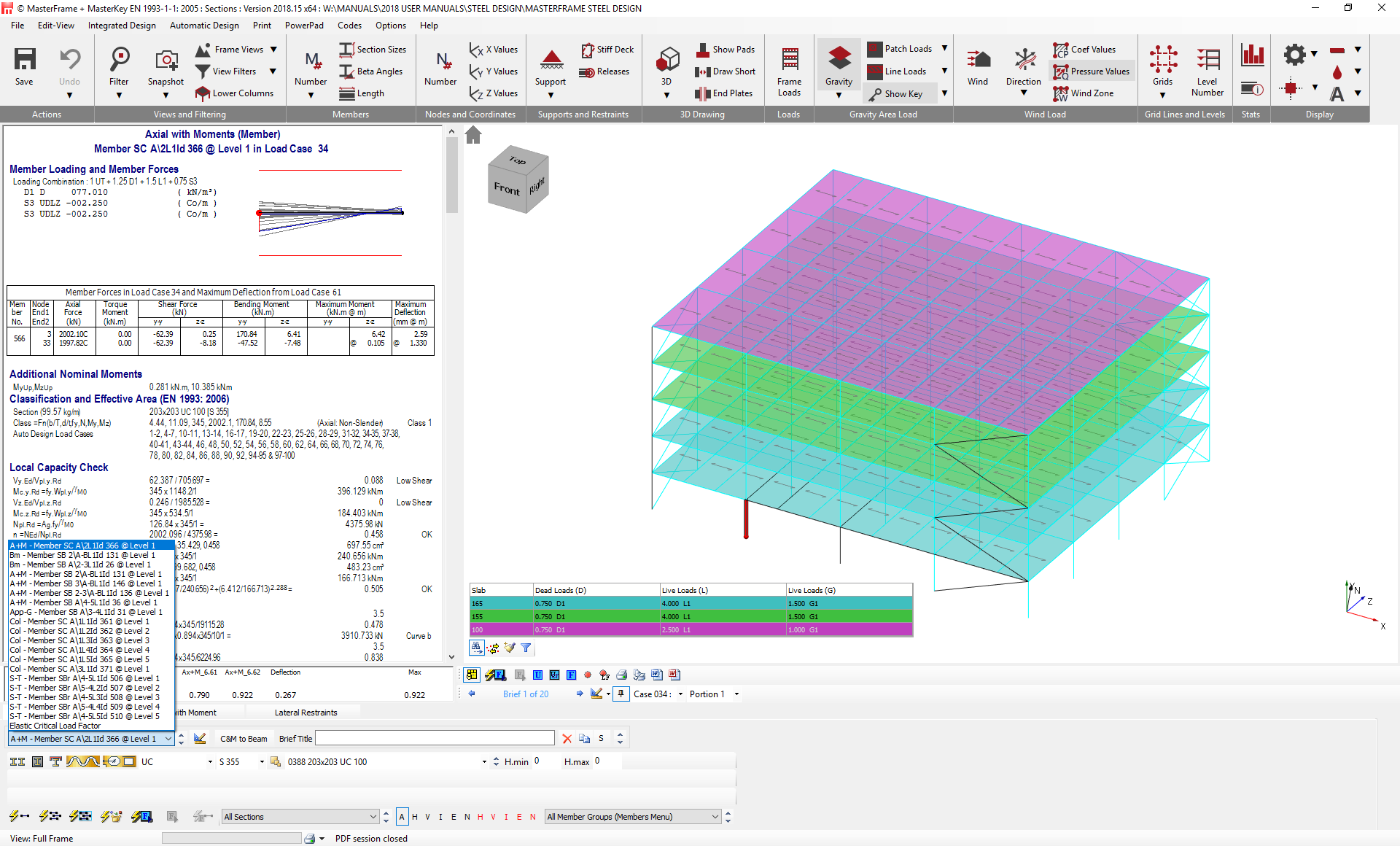Switch to the Lateral Restraints tab

pyautogui.click(x=306, y=713)
